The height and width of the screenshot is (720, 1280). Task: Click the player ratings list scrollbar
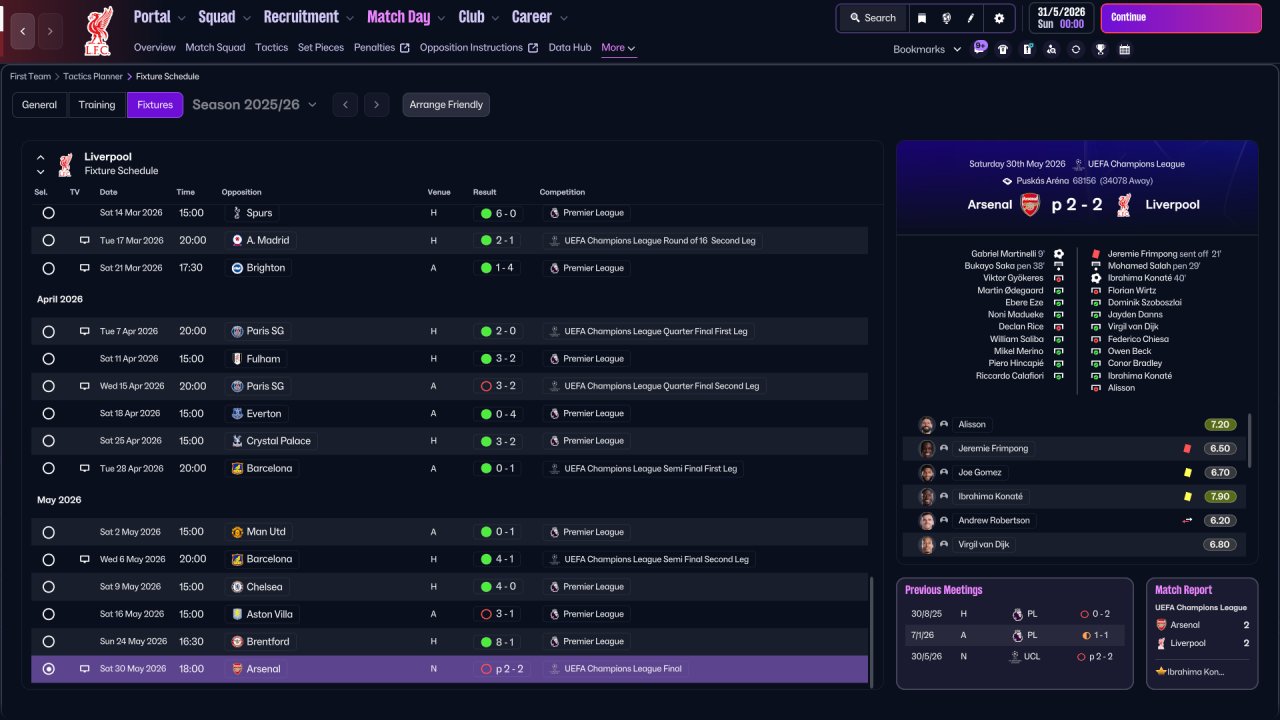[x=1250, y=440]
